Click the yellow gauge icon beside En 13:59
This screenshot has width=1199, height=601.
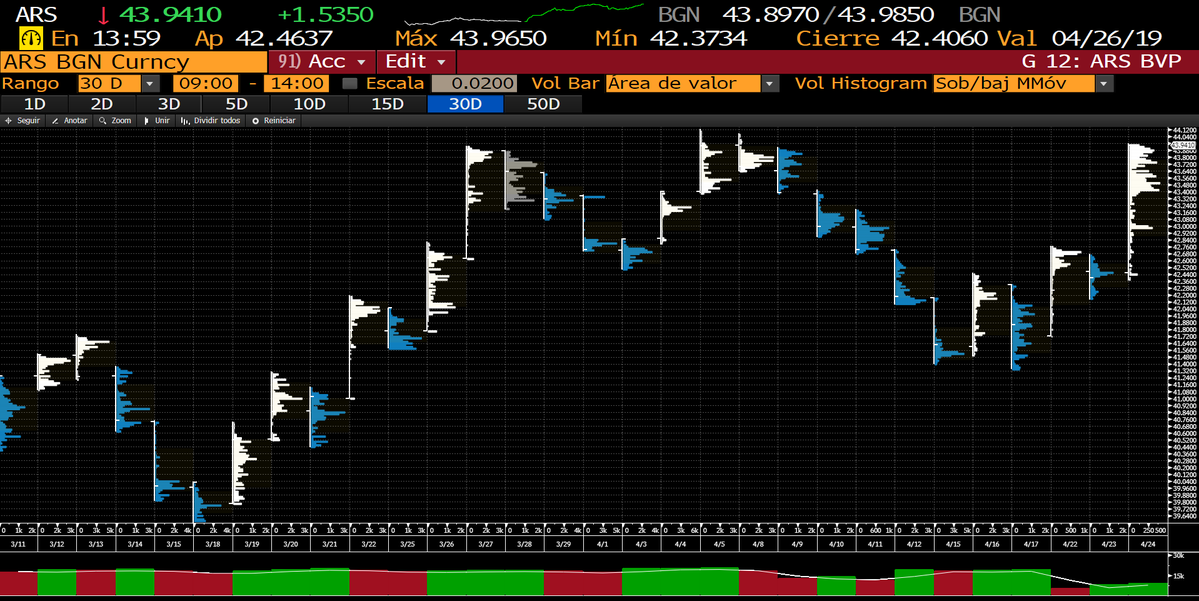click(x=31, y=38)
